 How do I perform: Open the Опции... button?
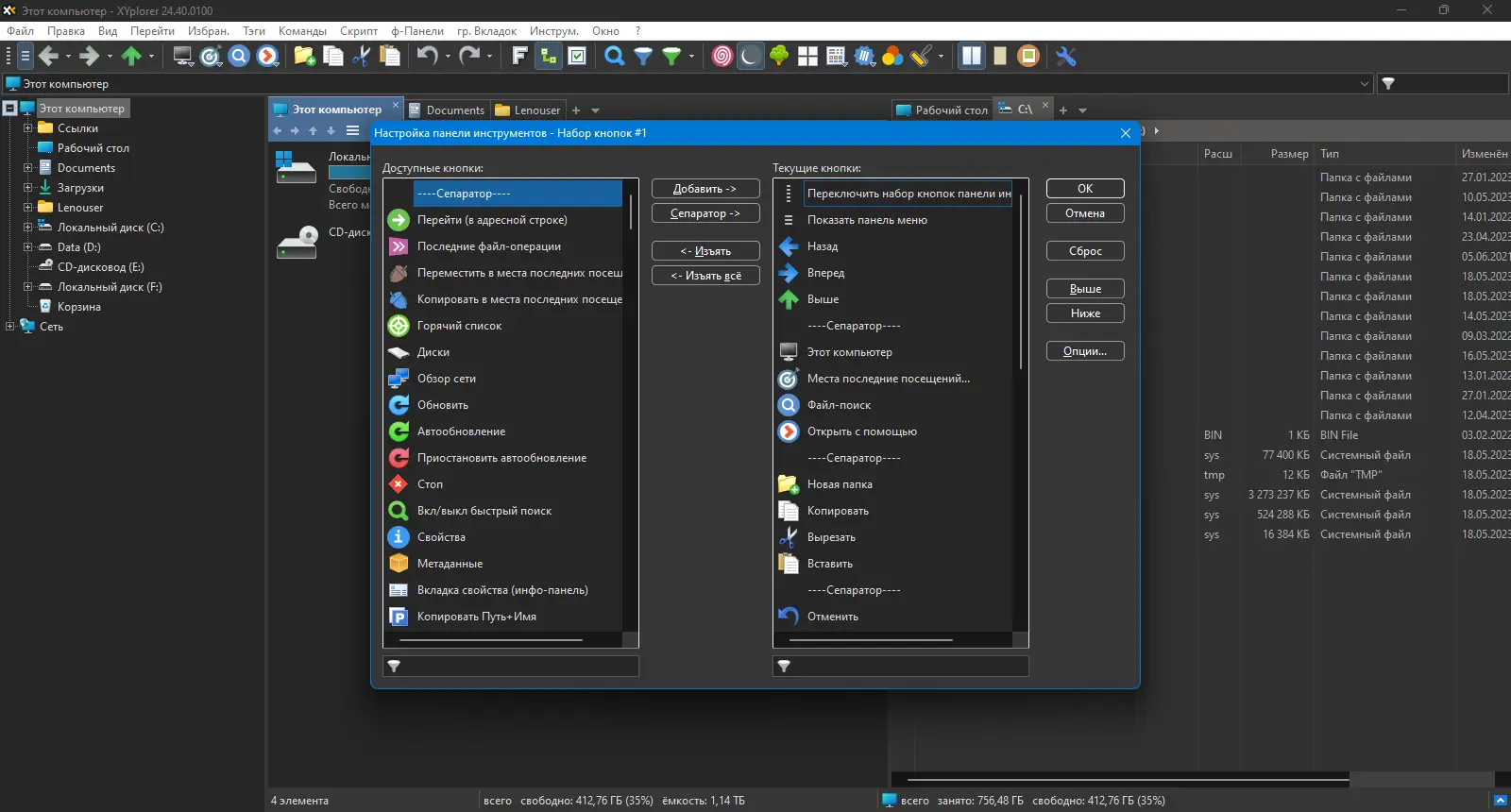click(x=1085, y=351)
